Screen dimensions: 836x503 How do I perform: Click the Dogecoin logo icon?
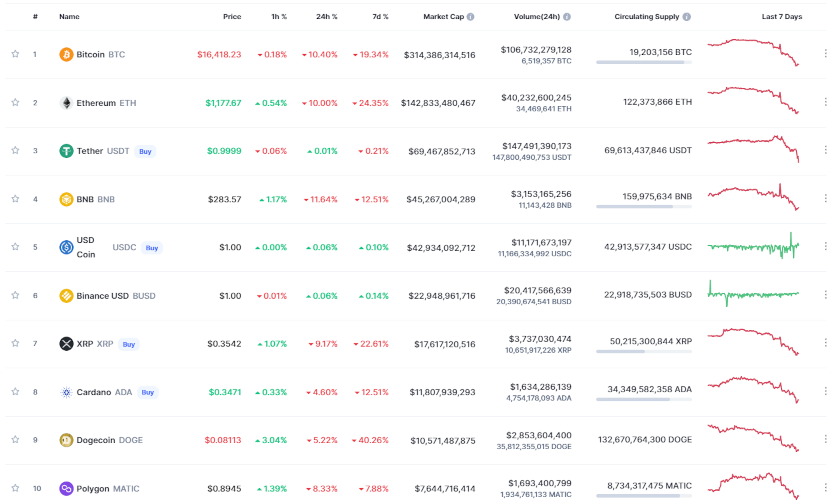click(66, 440)
